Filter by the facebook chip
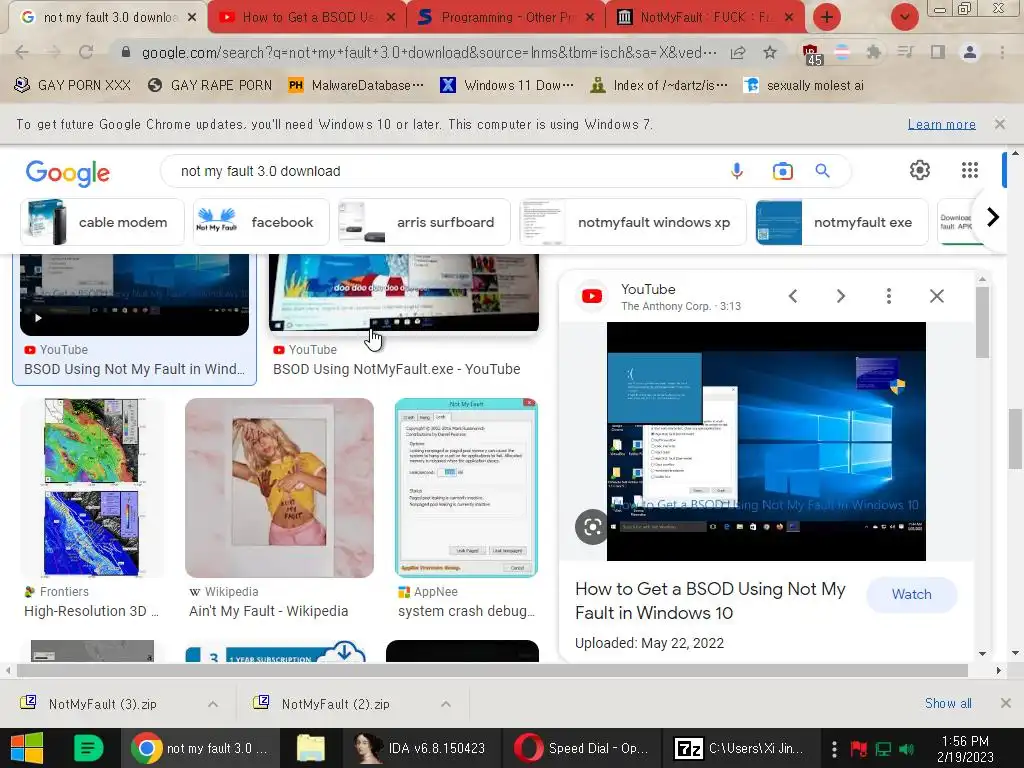Screen dimensions: 1024x768 point(260,222)
